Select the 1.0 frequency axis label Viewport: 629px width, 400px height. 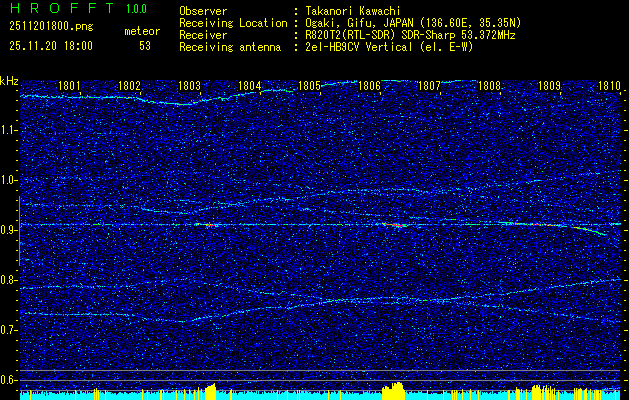click(9, 180)
